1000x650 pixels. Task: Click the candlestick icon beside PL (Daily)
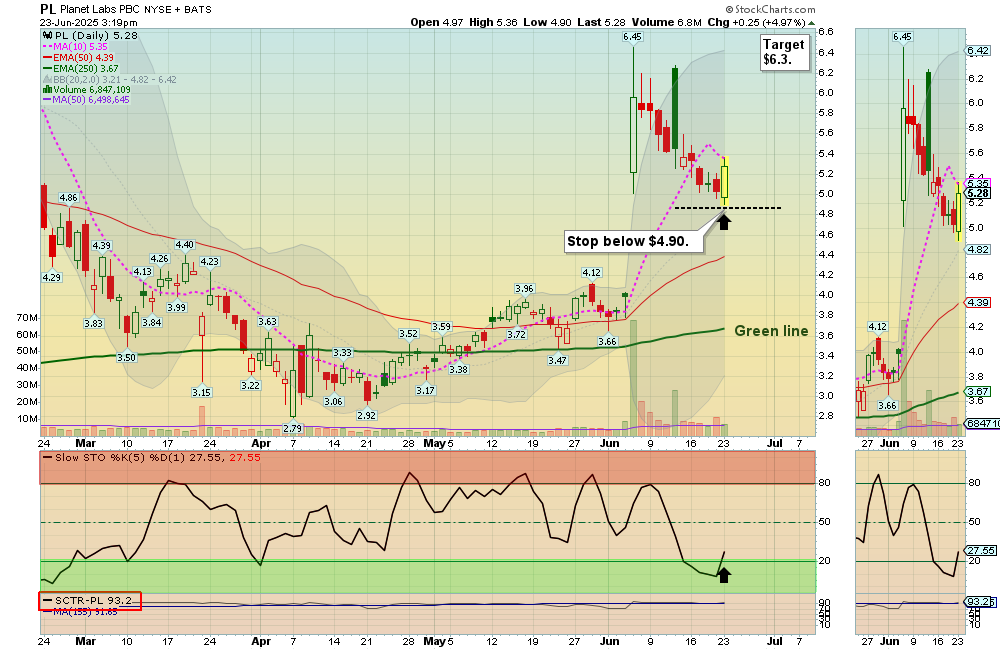point(47,36)
